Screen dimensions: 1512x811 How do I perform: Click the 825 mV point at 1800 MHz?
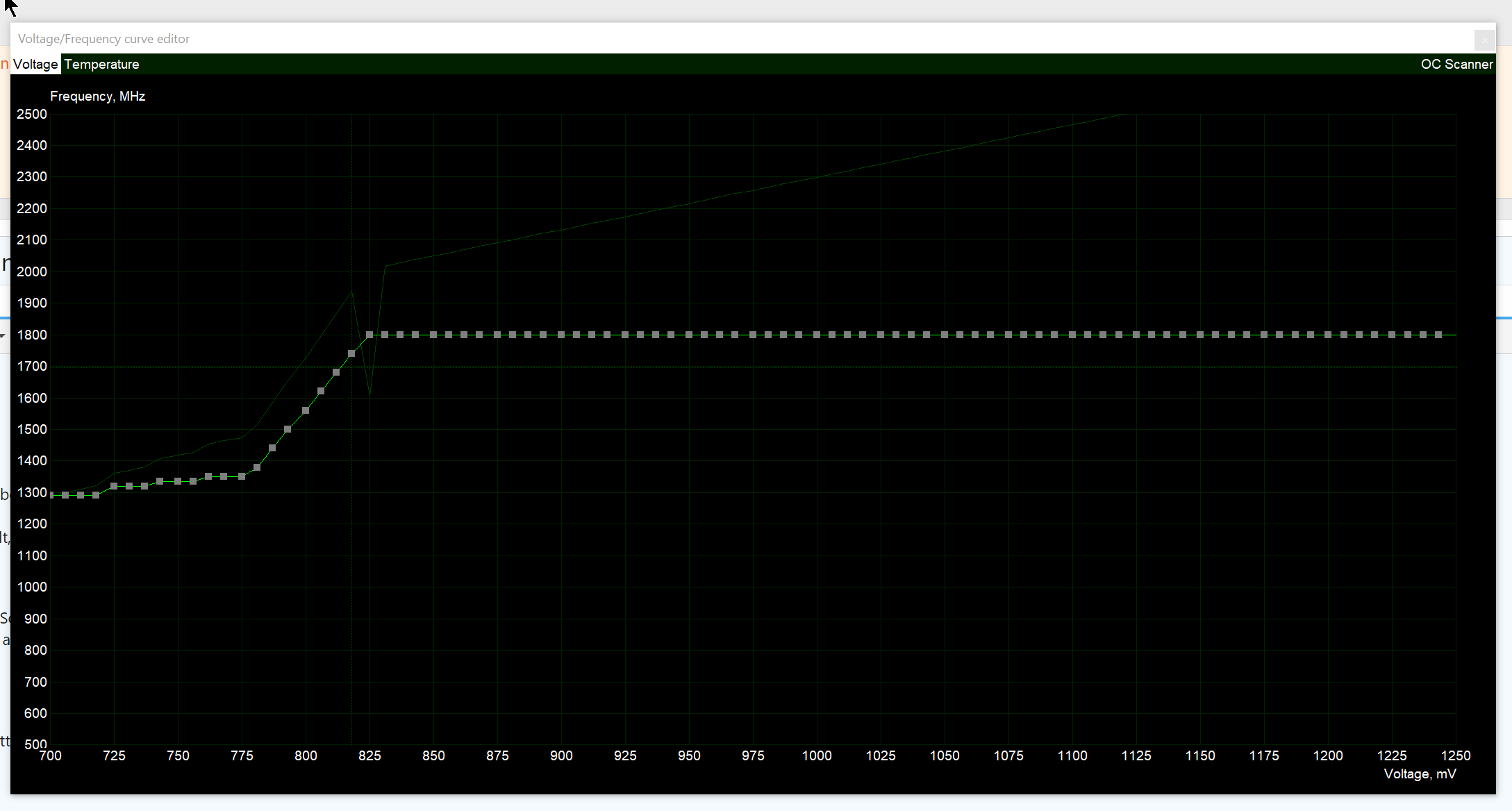(369, 335)
